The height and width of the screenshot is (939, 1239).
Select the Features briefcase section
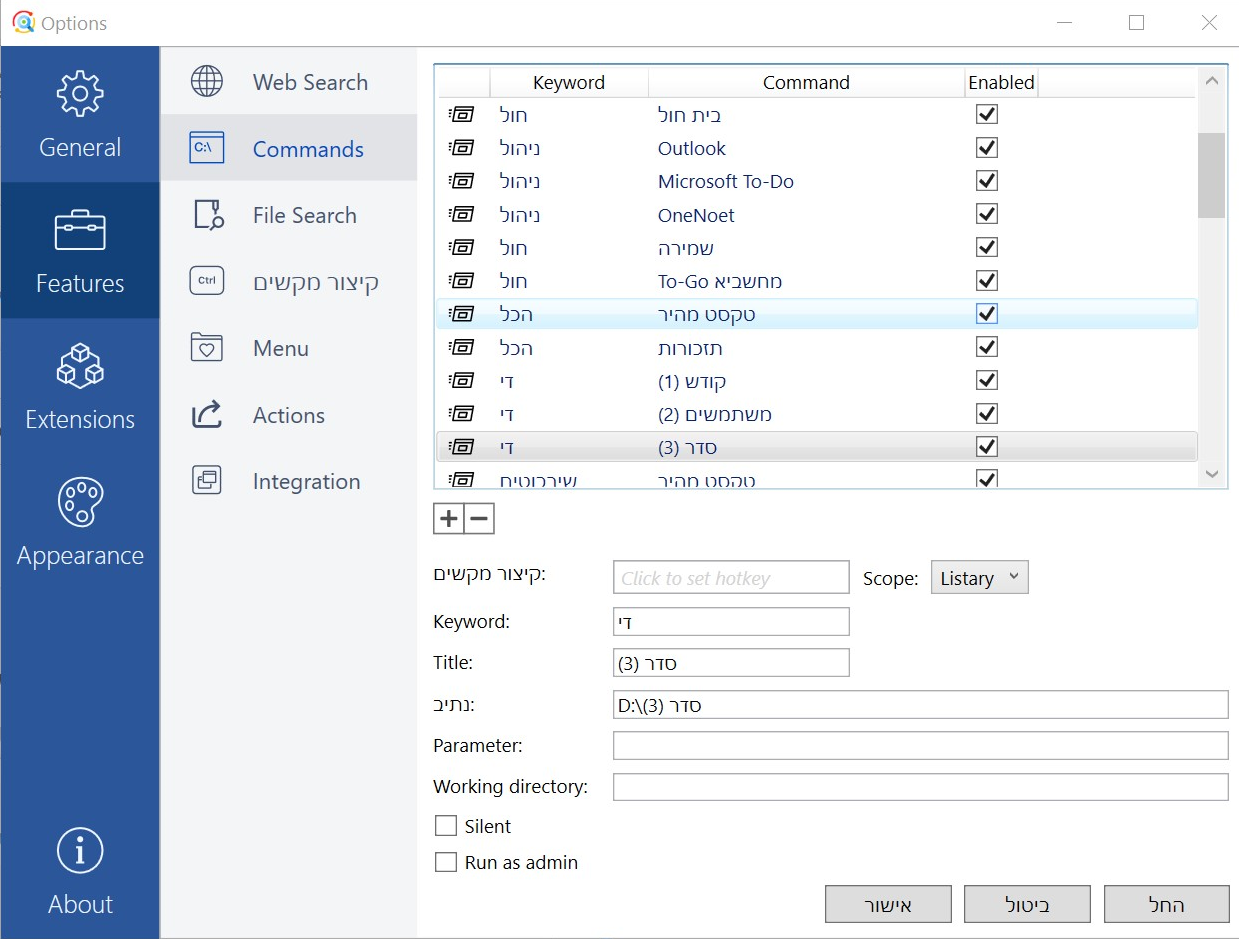pyautogui.click(x=80, y=250)
